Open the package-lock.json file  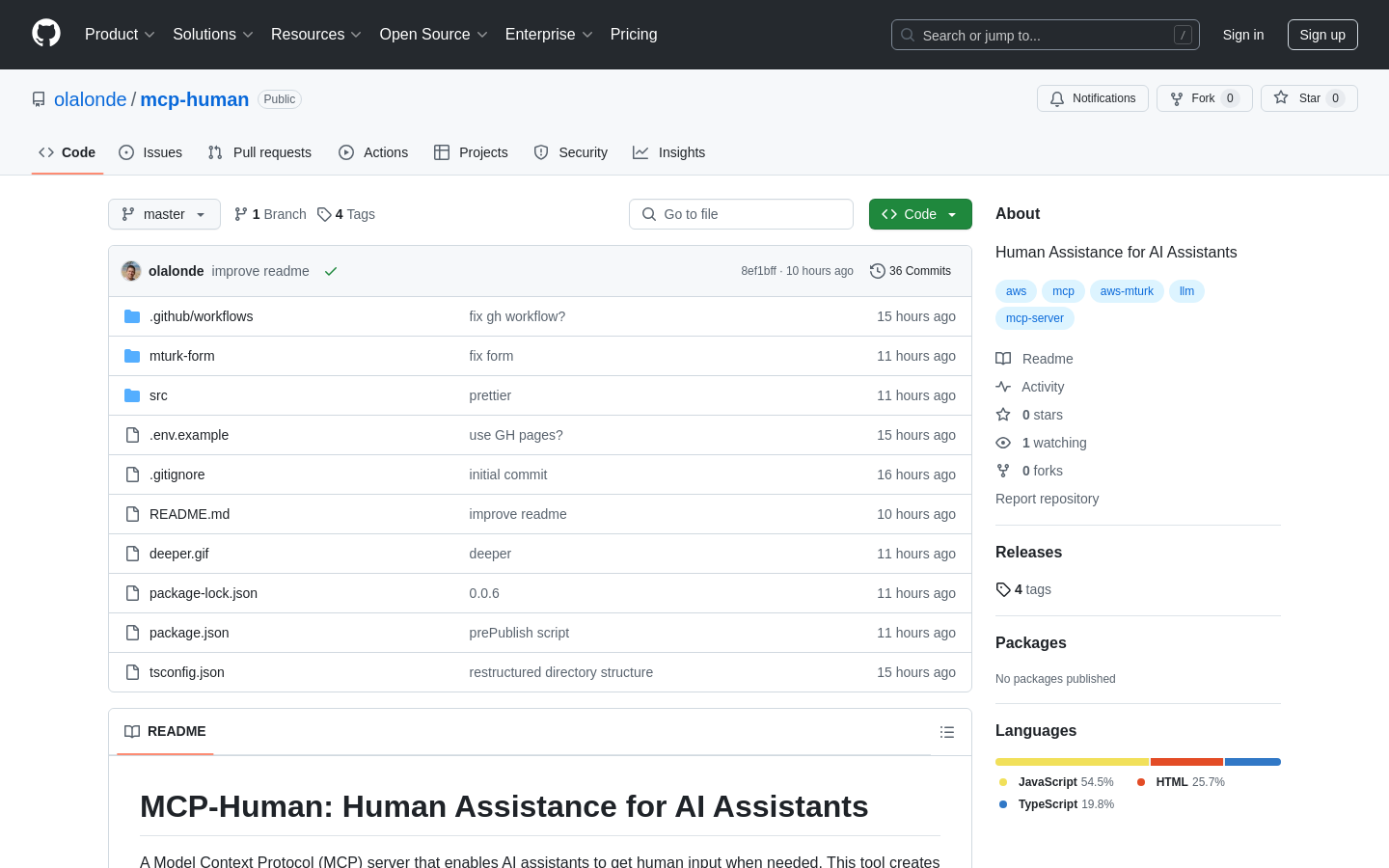coord(204,593)
